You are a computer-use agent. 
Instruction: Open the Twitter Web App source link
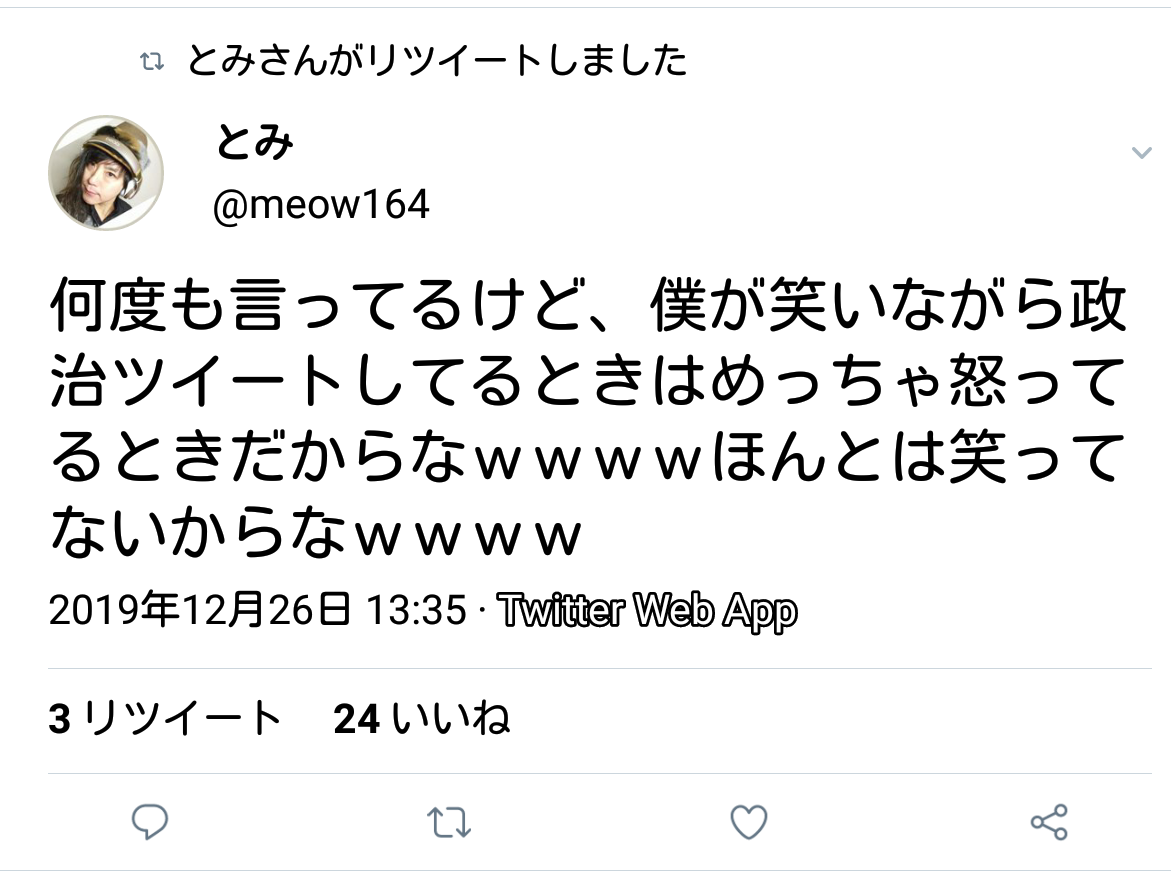click(x=647, y=611)
